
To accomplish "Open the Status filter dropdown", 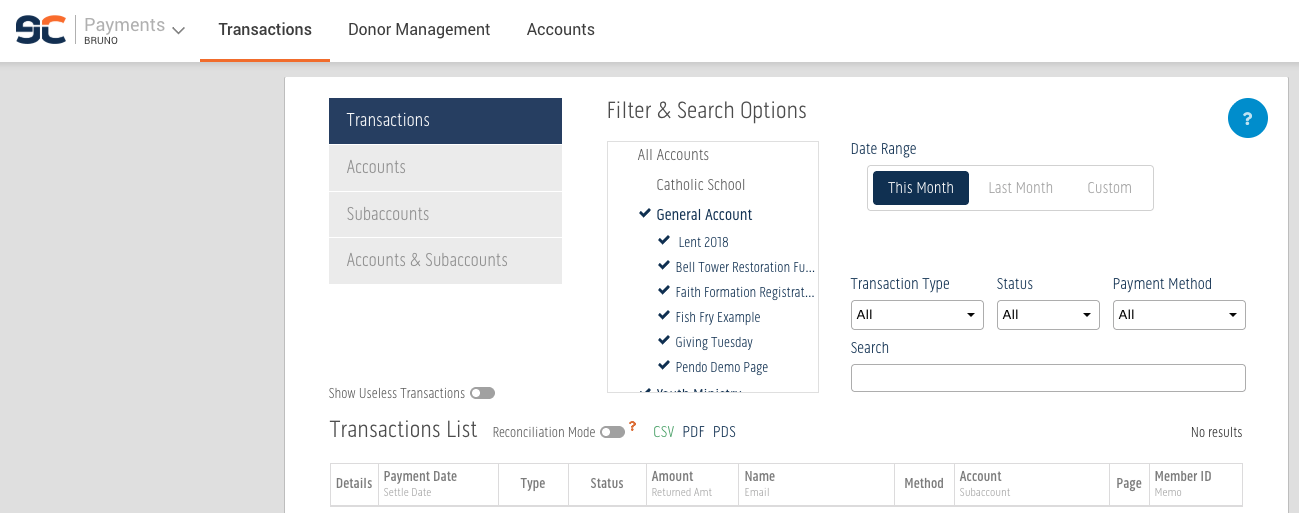I will (1048, 315).
